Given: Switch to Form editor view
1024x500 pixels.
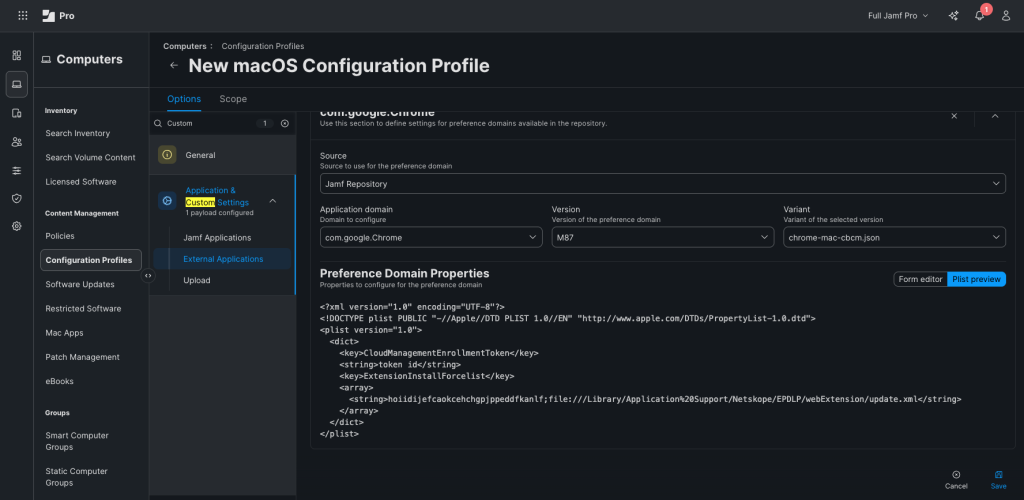Looking at the screenshot, I should (920, 279).
